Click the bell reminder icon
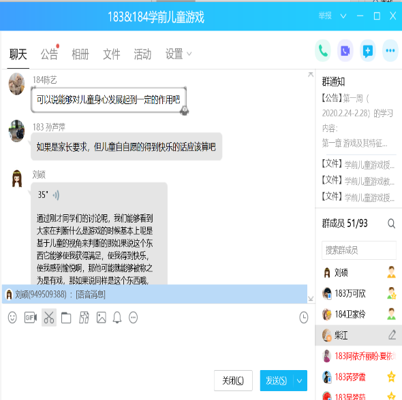Viewport: 402px width, 400px height. tap(117, 317)
